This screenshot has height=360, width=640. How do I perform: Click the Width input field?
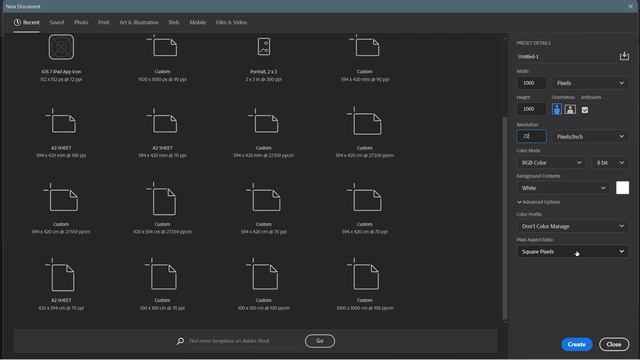531,83
